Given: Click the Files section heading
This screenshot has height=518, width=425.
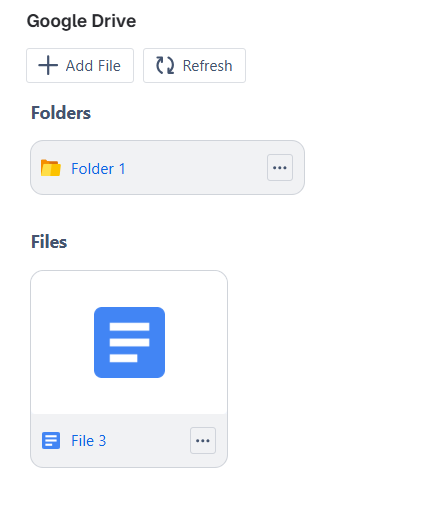Looking at the screenshot, I should point(49,242).
